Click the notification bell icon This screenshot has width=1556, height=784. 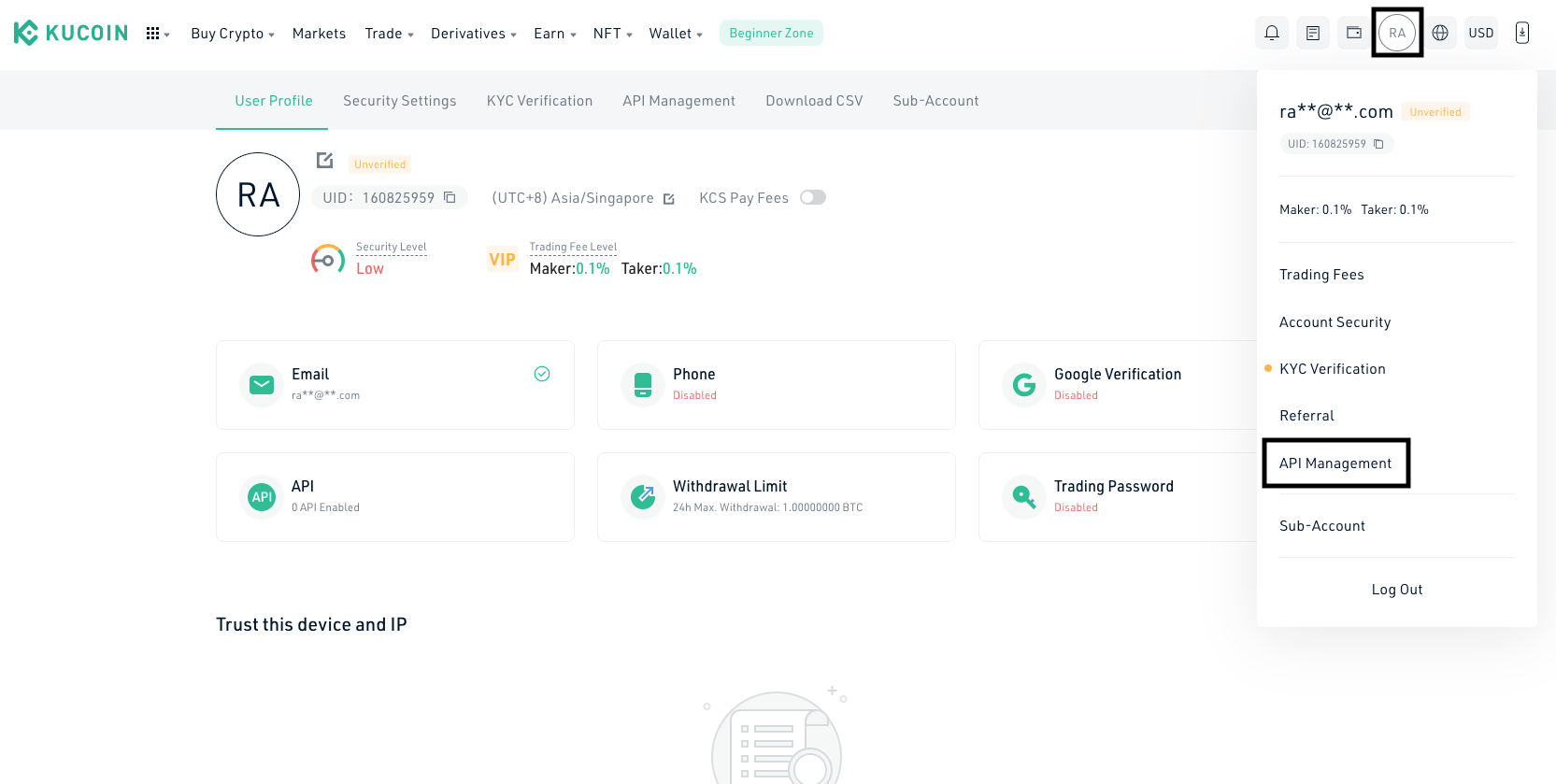pyautogui.click(x=1272, y=33)
